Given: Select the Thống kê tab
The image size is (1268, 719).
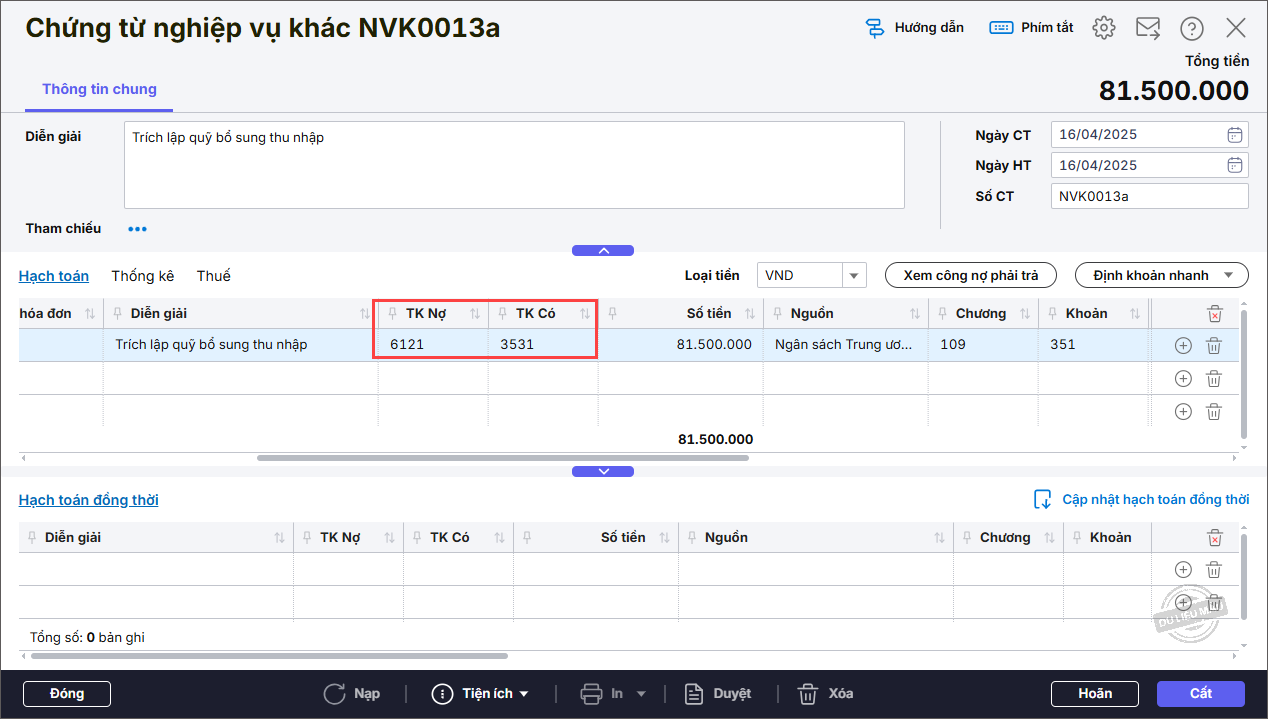Looking at the screenshot, I should click(x=143, y=276).
